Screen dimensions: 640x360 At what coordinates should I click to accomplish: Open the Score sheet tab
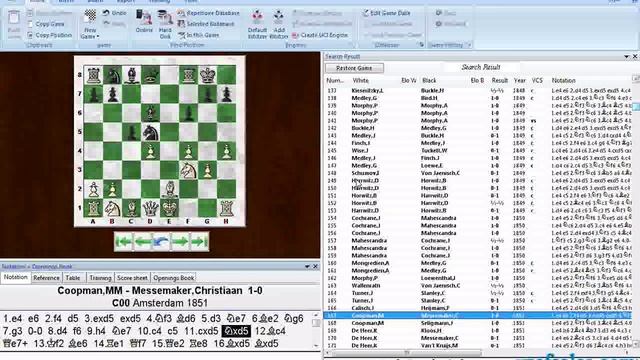pos(132,278)
